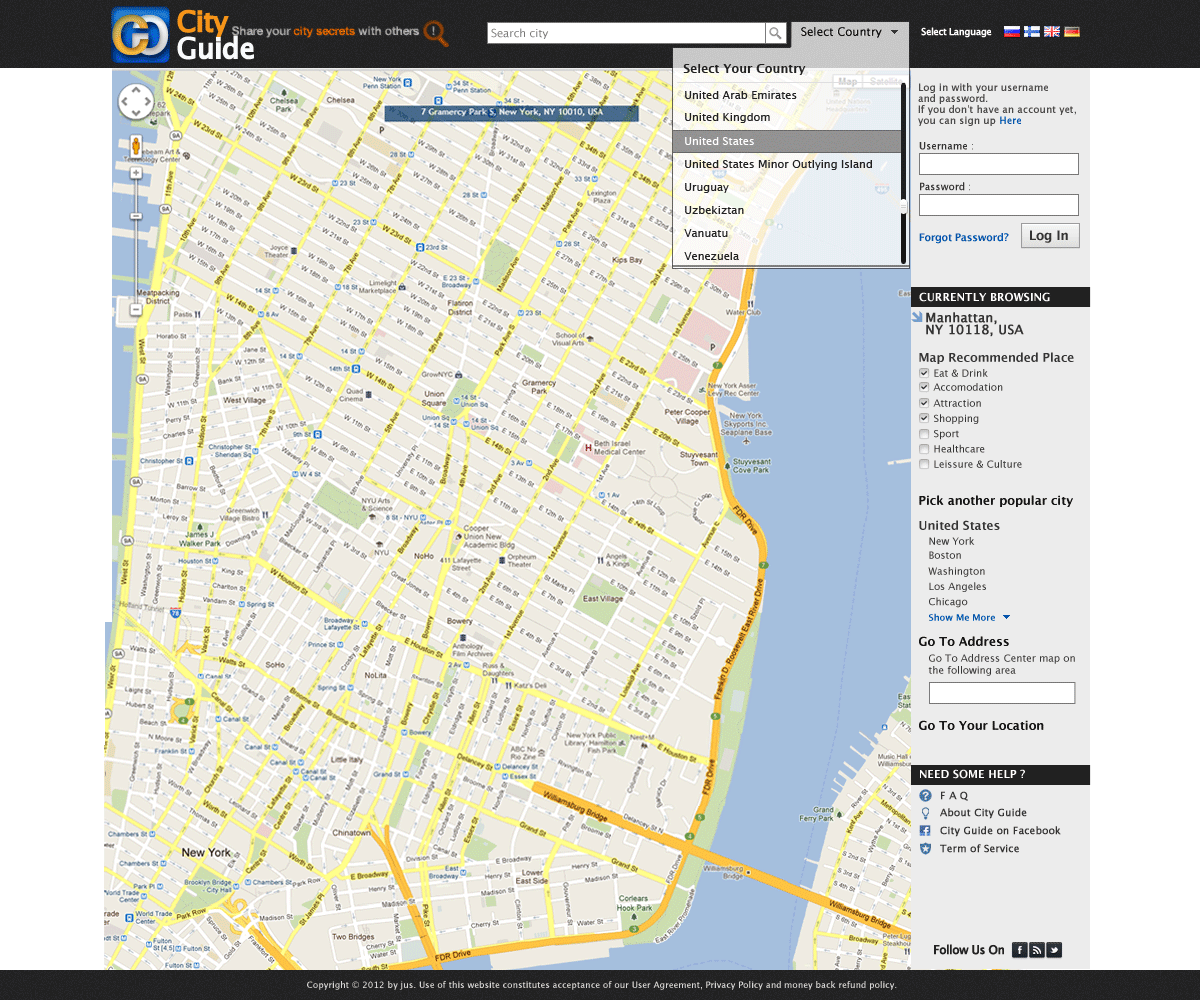Click the map zoom slider handle
Screen dimensions: 1200x1000
tap(136, 216)
